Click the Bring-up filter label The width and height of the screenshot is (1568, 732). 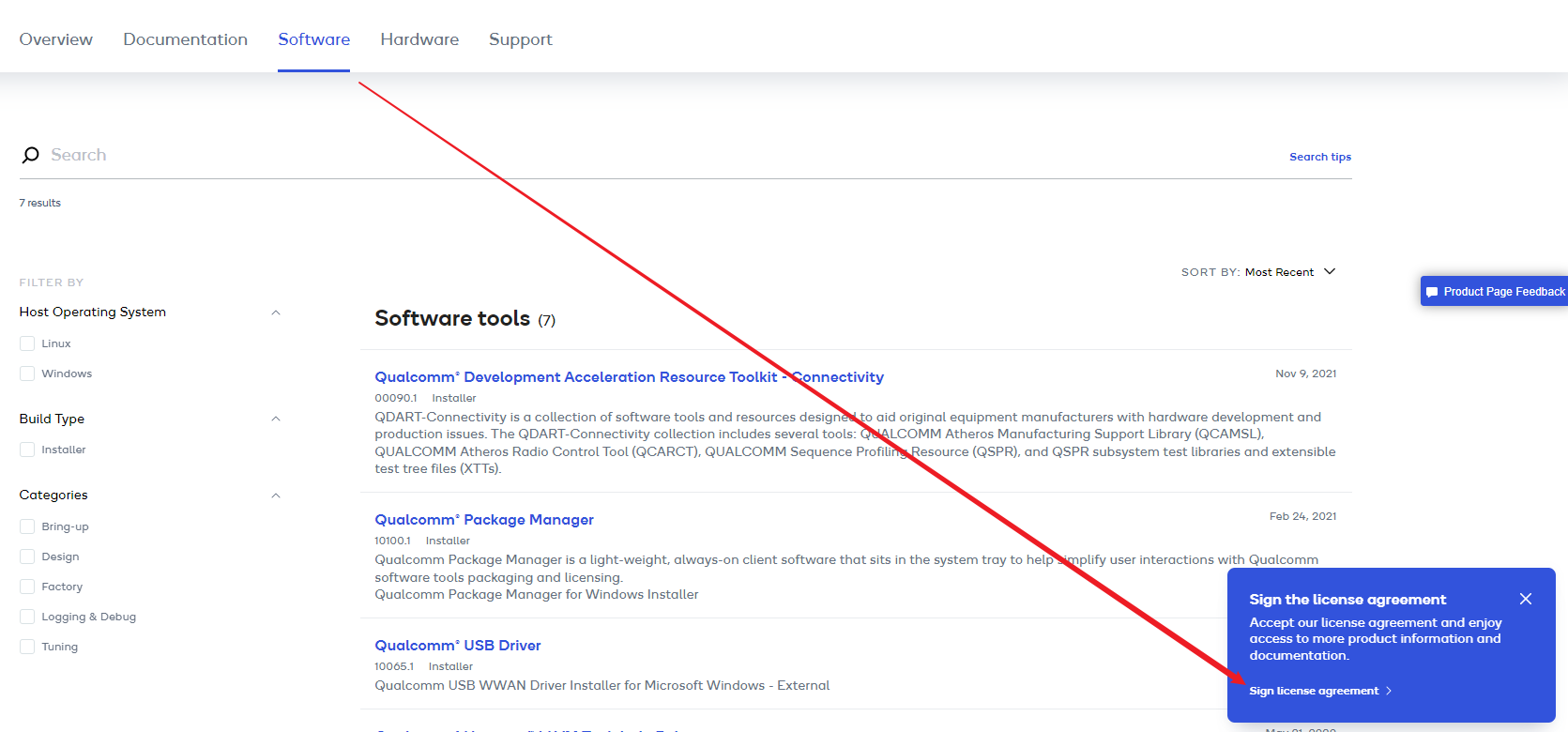click(x=65, y=526)
